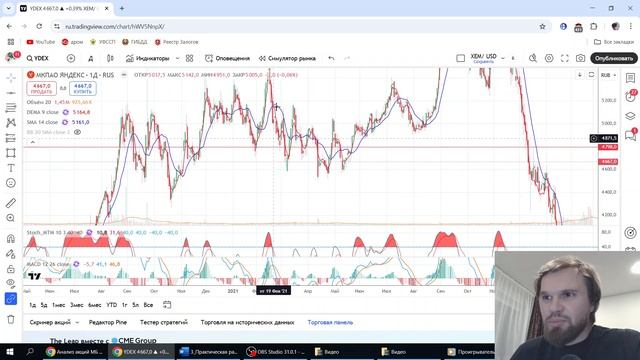Select the text annotation tool
The width and height of the screenshot is (640, 360).
pos(11,168)
